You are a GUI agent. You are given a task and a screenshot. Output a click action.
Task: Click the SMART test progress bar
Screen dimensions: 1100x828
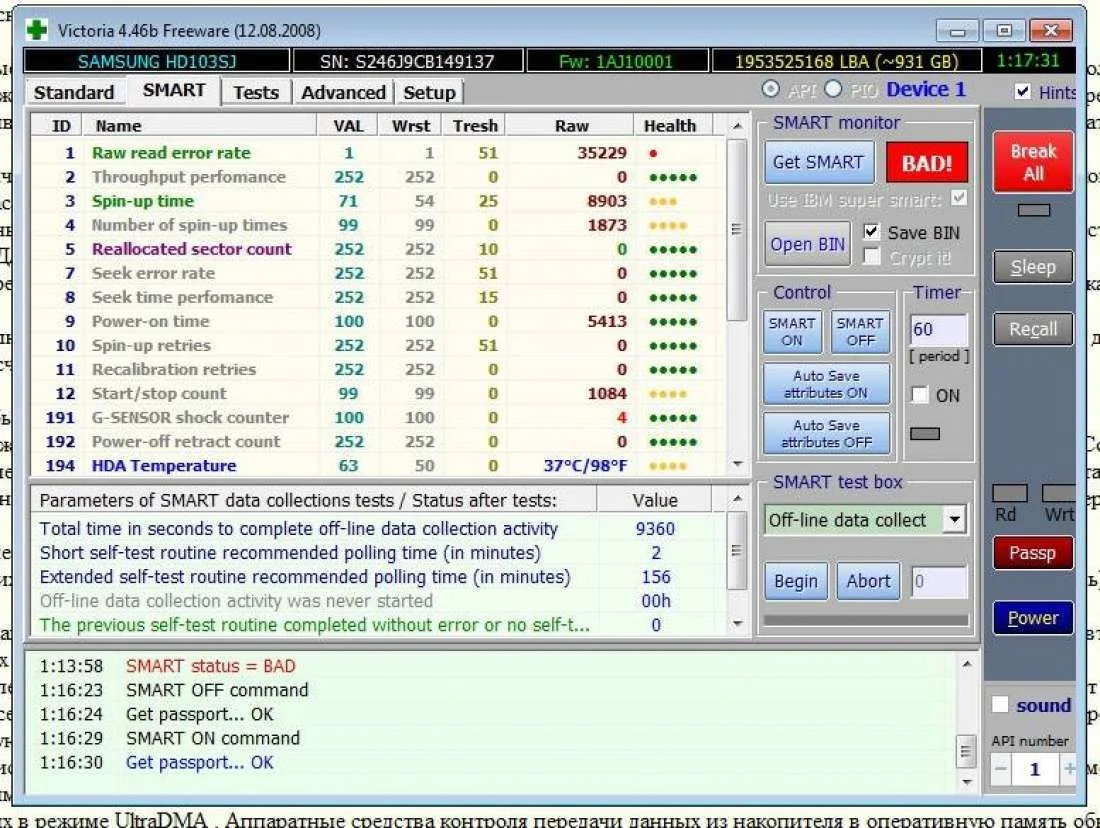click(866, 620)
